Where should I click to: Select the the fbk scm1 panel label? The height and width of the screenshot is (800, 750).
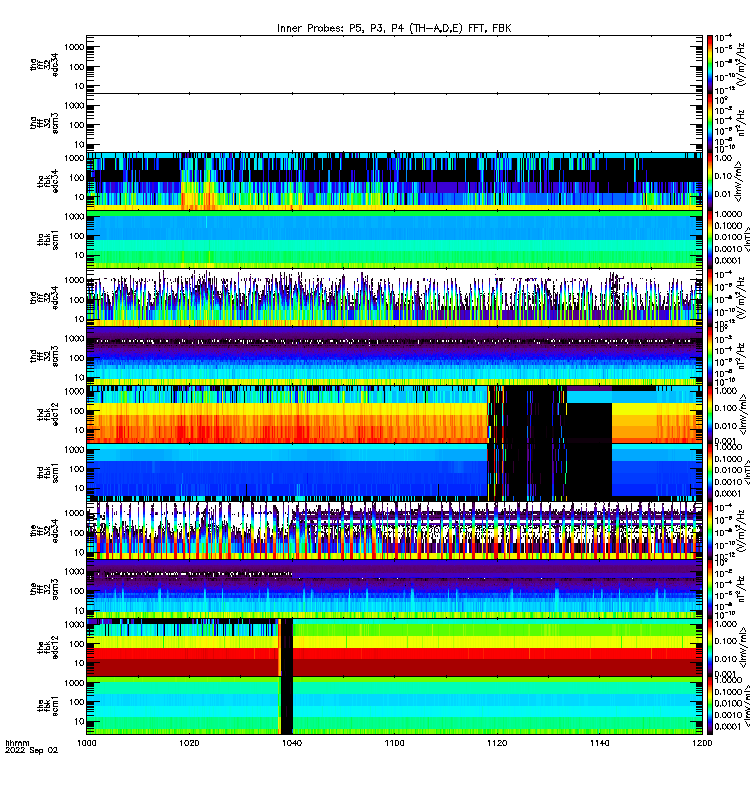(x=47, y=706)
